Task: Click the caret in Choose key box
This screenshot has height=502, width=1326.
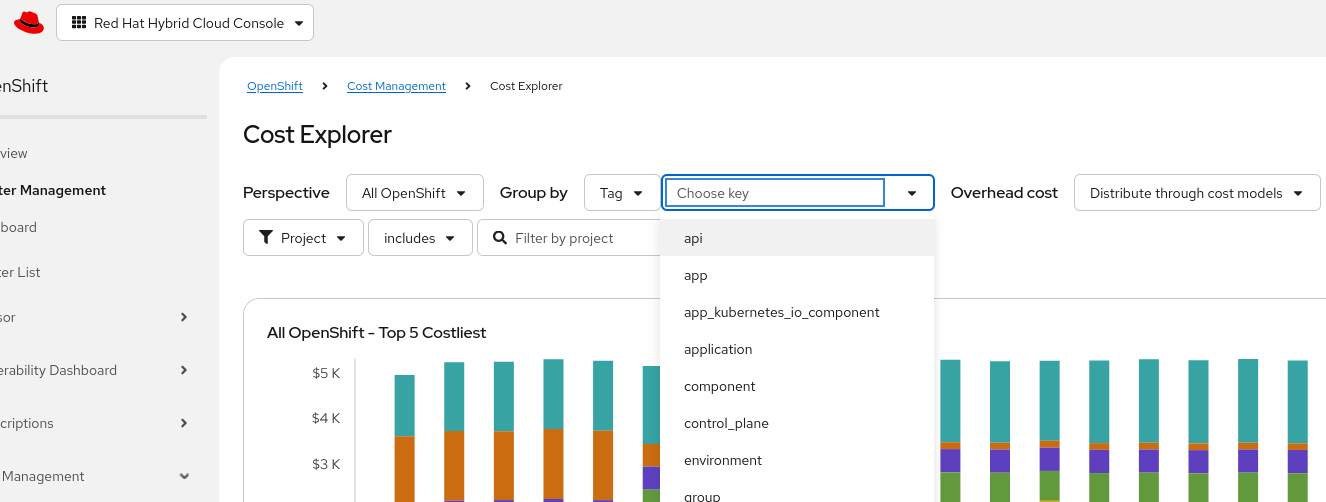Action: [x=912, y=193]
